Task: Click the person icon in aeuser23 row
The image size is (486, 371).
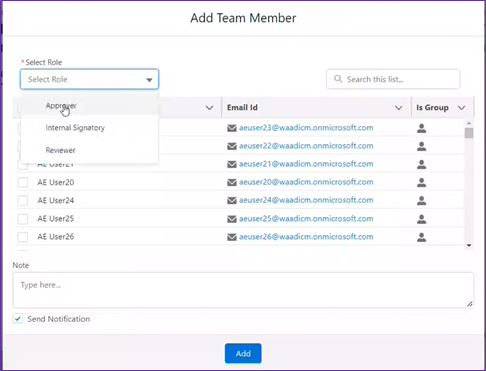Action: point(421,128)
